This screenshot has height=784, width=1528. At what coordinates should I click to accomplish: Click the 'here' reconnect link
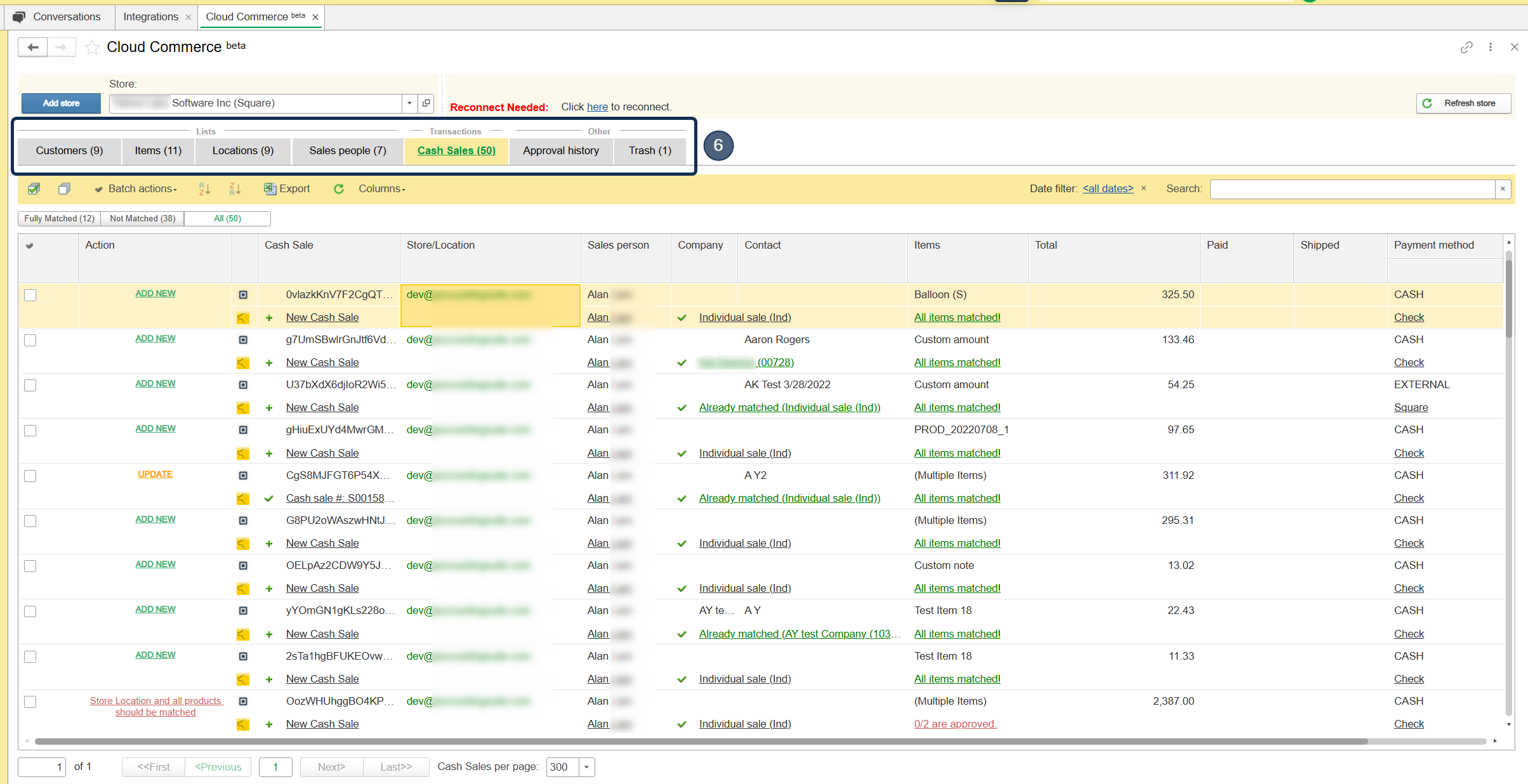pos(597,107)
